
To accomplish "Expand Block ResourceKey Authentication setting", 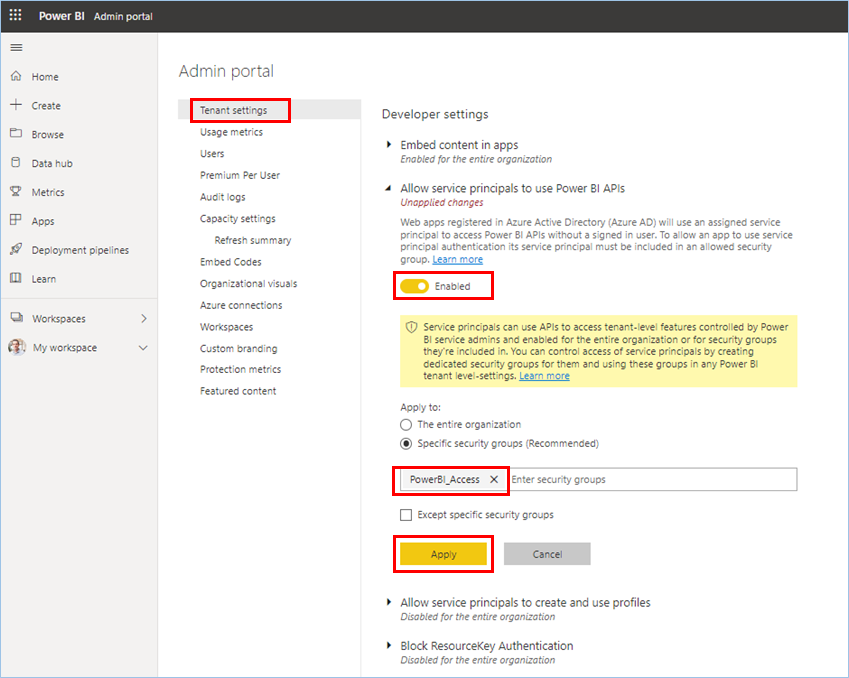I will (x=389, y=646).
